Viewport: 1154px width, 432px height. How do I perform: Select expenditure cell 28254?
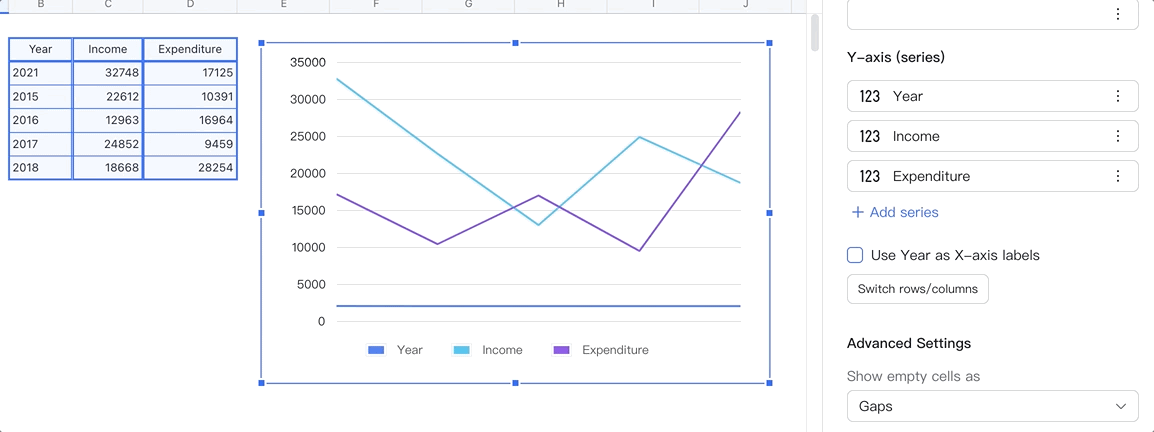[x=190, y=168]
